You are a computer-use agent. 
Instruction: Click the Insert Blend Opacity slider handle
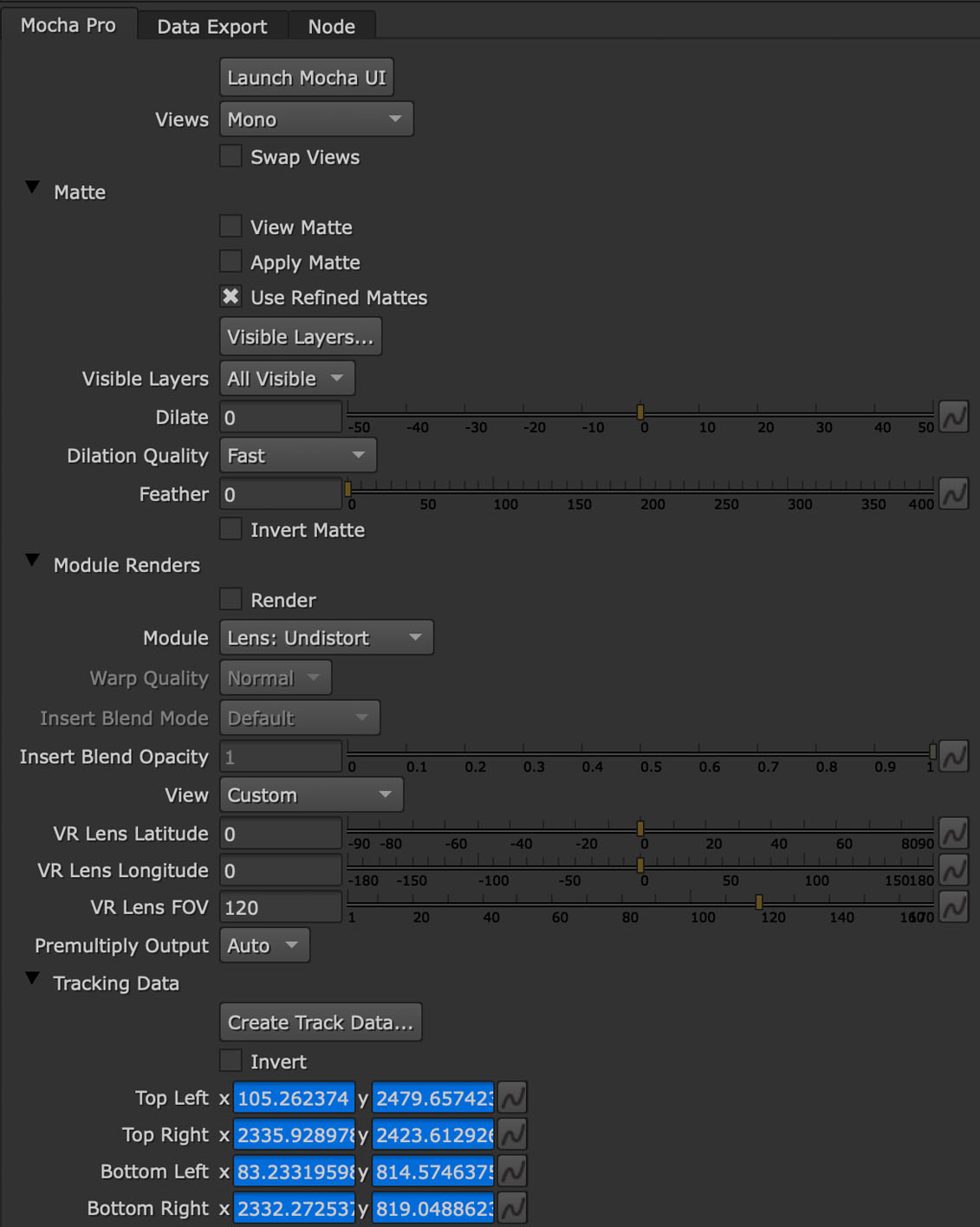(933, 750)
